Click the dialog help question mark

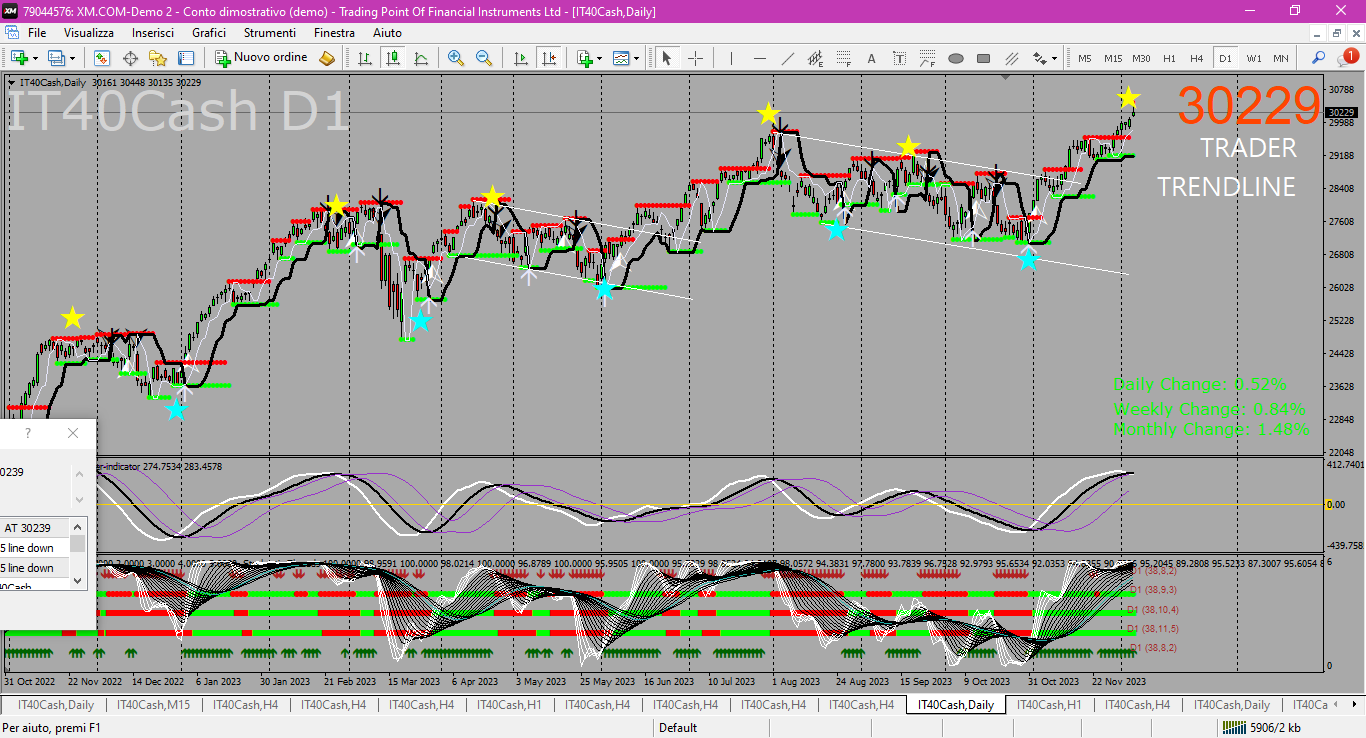click(27, 433)
